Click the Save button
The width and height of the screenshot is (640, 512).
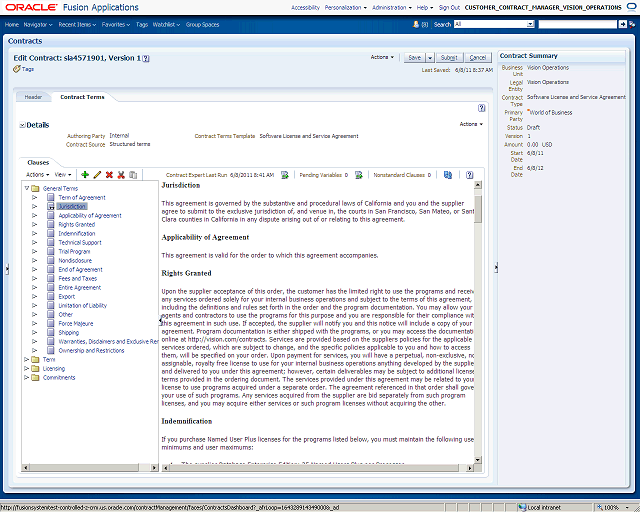tap(415, 58)
